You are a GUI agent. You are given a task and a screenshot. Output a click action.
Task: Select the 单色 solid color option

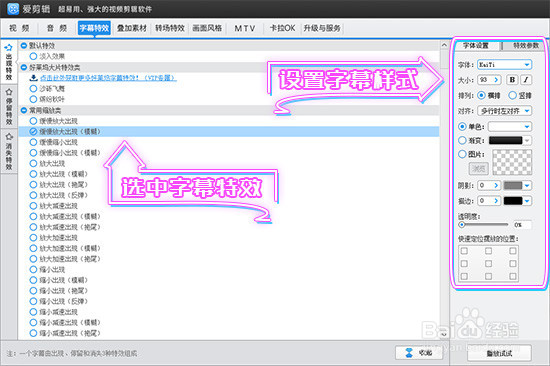click(462, 126)
